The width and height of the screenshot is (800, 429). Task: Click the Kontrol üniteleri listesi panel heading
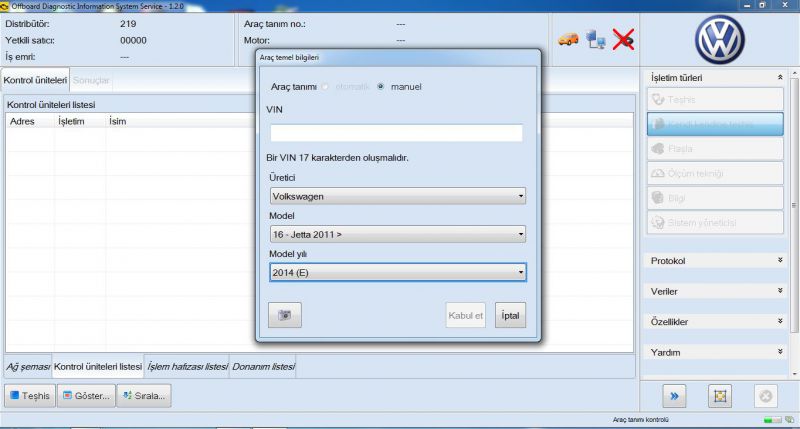click(51, 105)
